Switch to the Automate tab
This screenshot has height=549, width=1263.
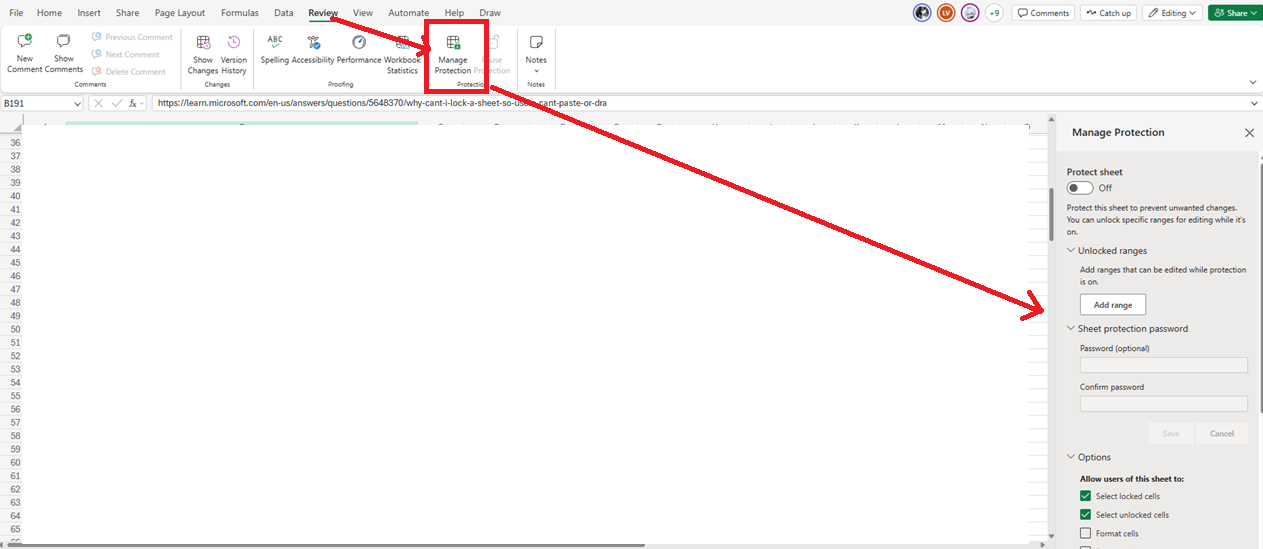point(408,13)
